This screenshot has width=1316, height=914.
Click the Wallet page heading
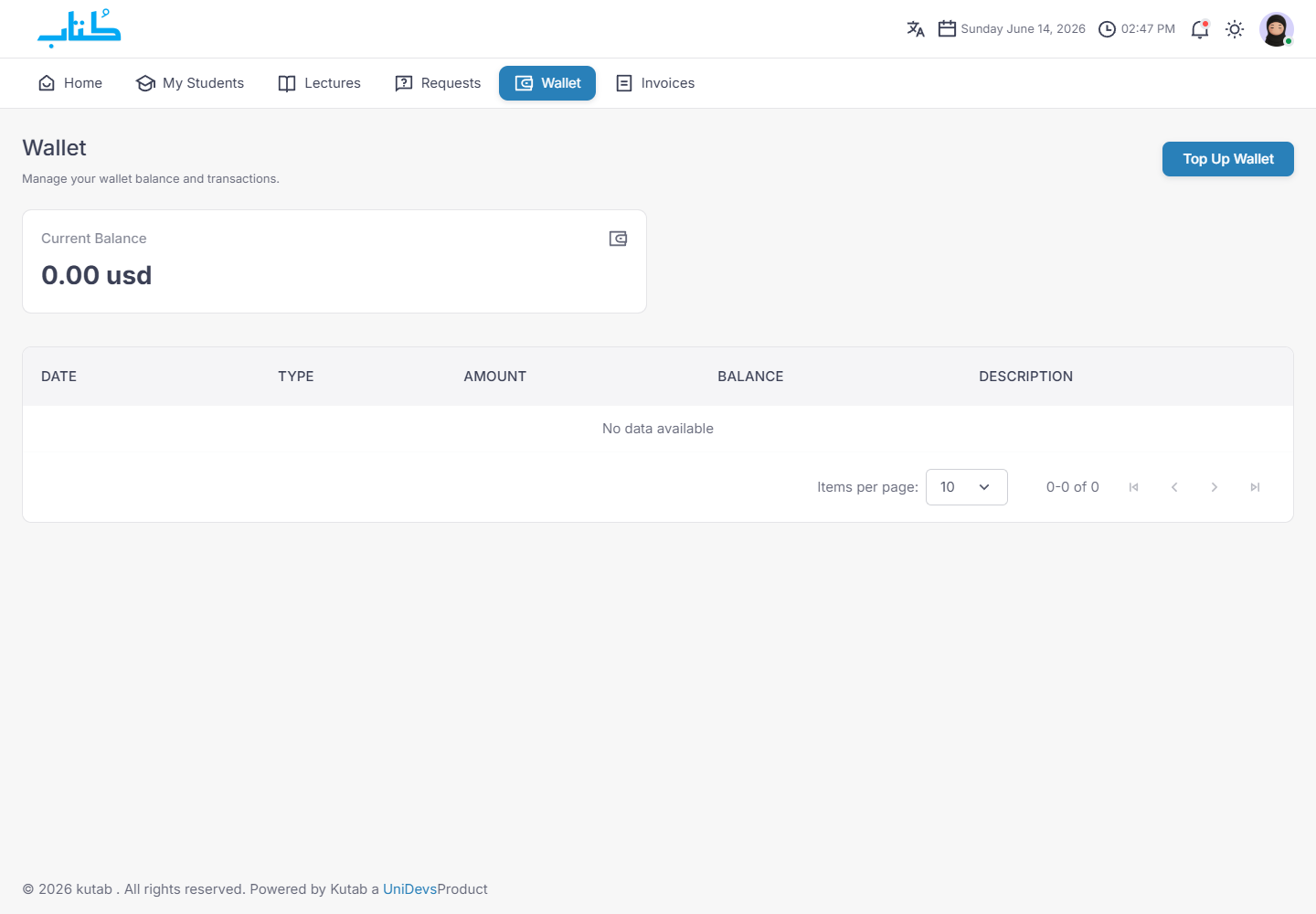point(54,148)
